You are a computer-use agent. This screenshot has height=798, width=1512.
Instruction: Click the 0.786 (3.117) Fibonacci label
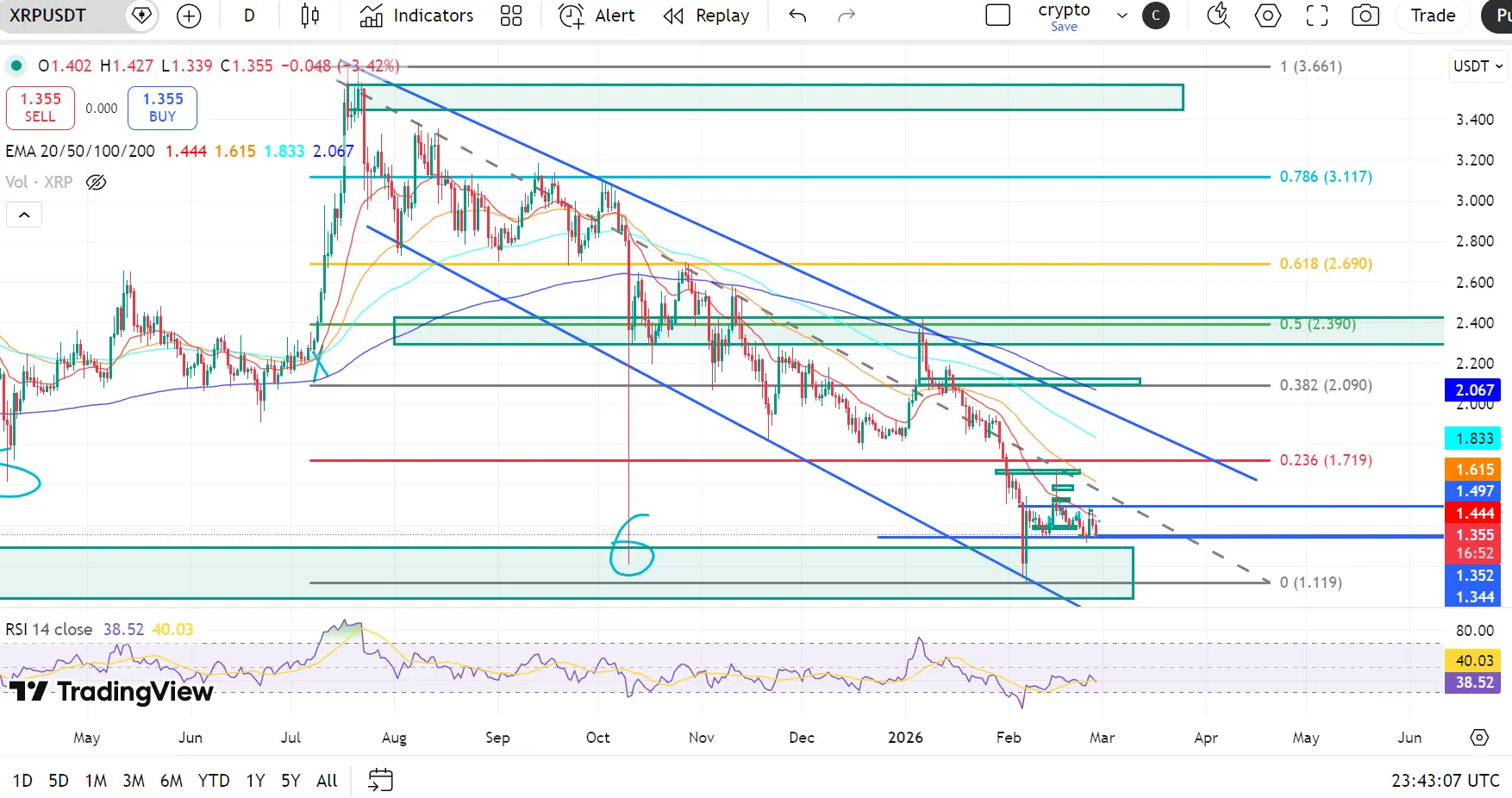pos(1326,177)
